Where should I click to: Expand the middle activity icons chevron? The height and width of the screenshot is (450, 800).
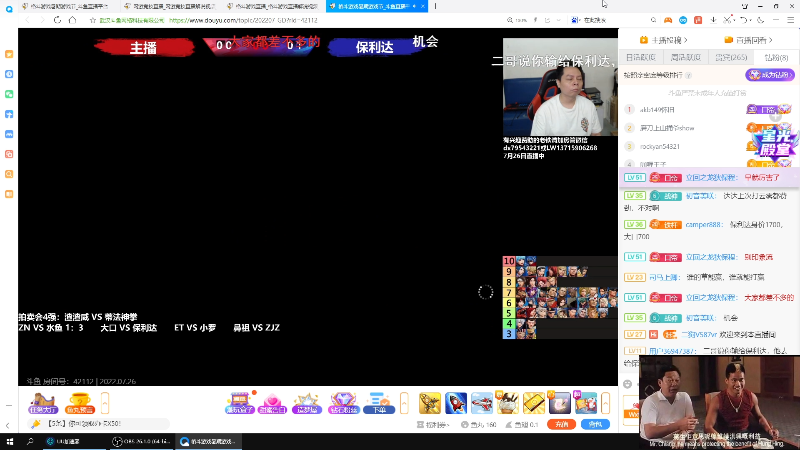[x=404, y=403]
